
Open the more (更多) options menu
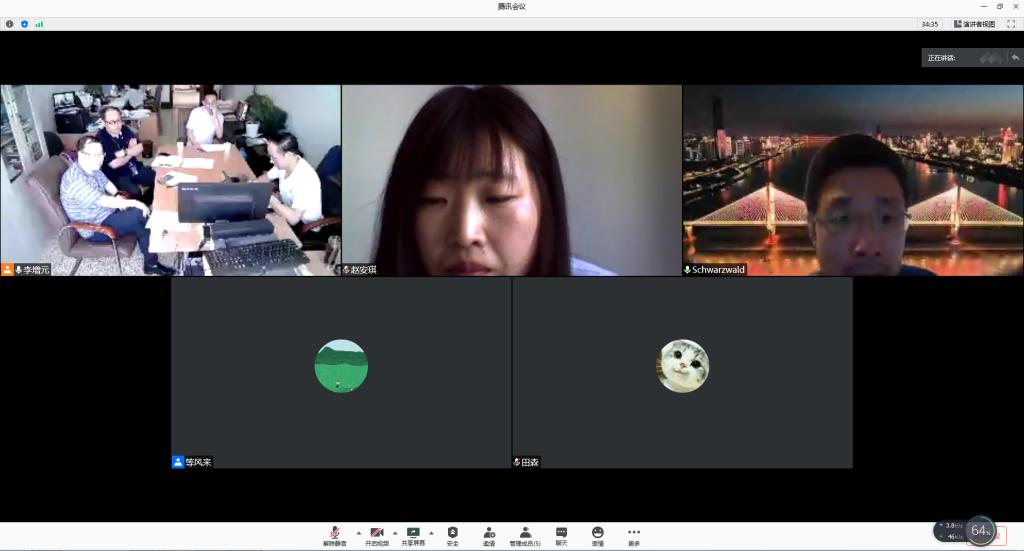point(634,533)
